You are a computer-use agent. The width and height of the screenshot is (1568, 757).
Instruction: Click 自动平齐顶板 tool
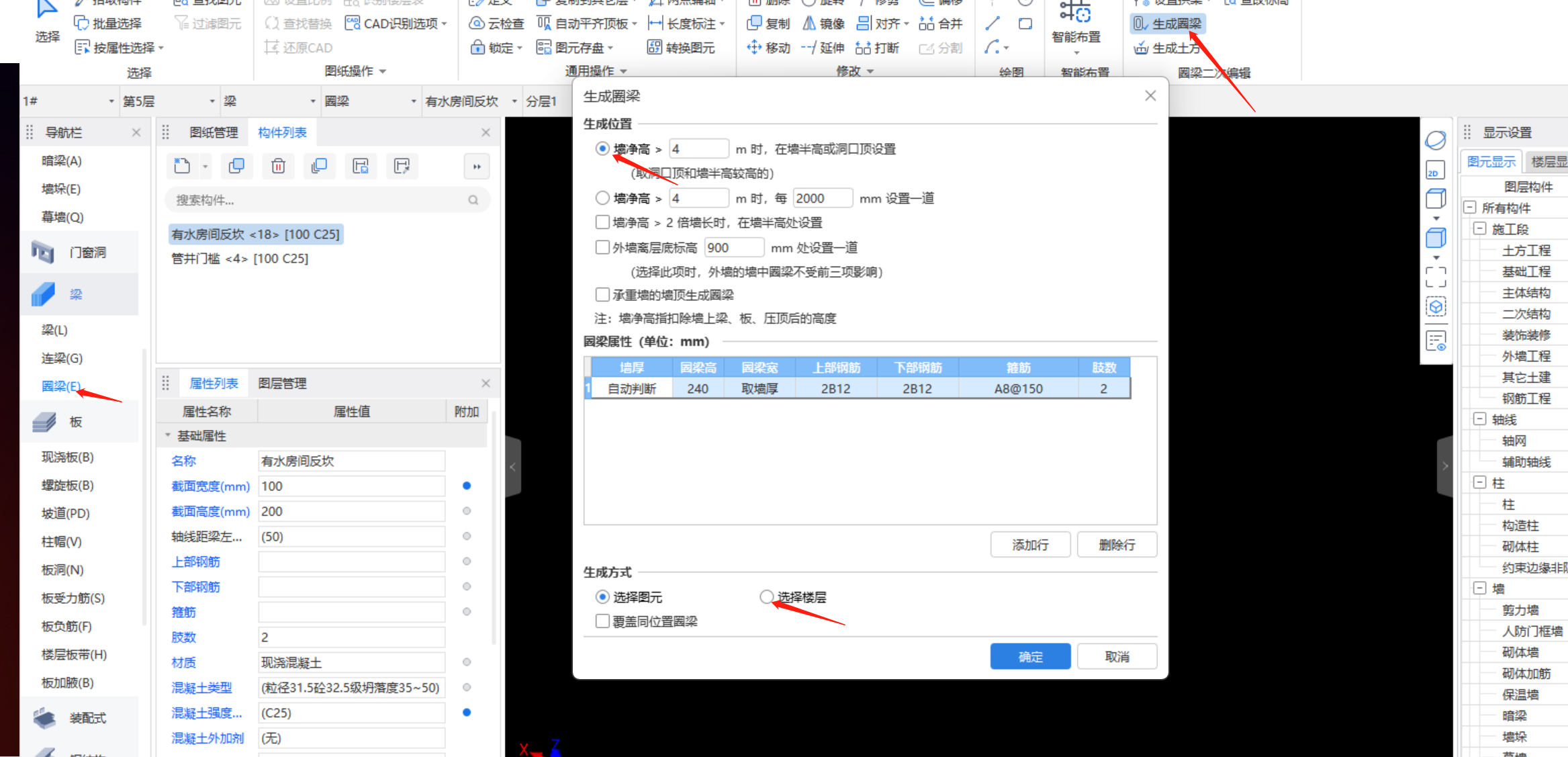tap(586, 24)
